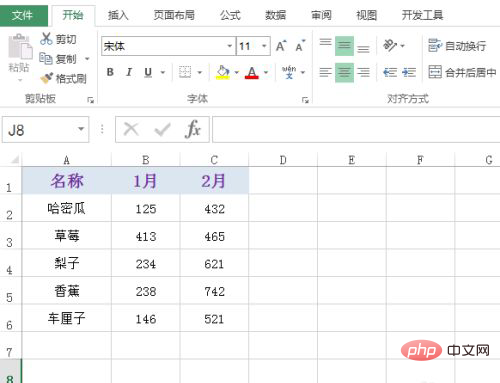Screen dimensions: 500x383
Task: Expand borders dropdown arrow
Action: coord(200,72)
